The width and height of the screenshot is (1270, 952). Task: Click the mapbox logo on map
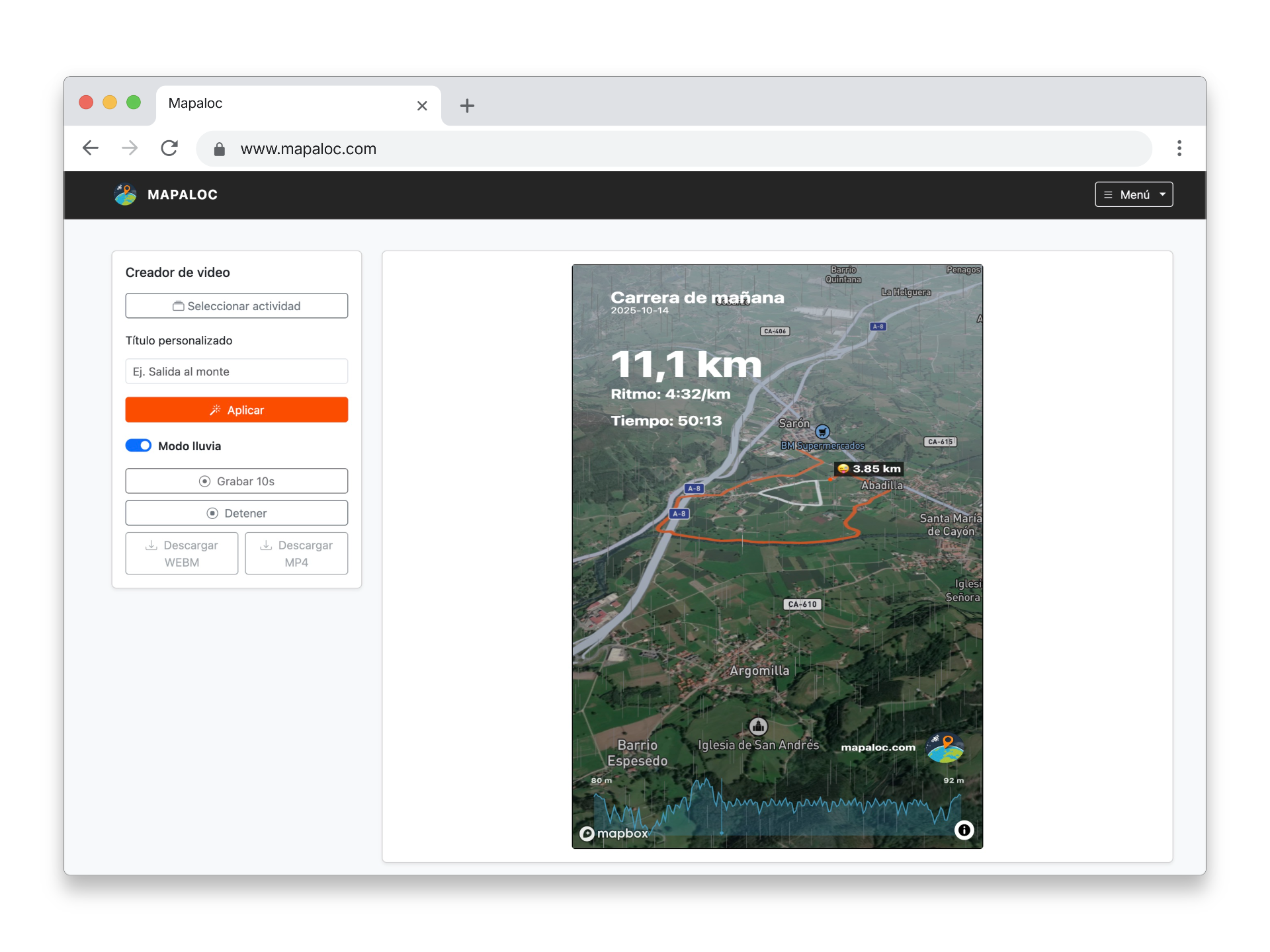pos(614,833)
